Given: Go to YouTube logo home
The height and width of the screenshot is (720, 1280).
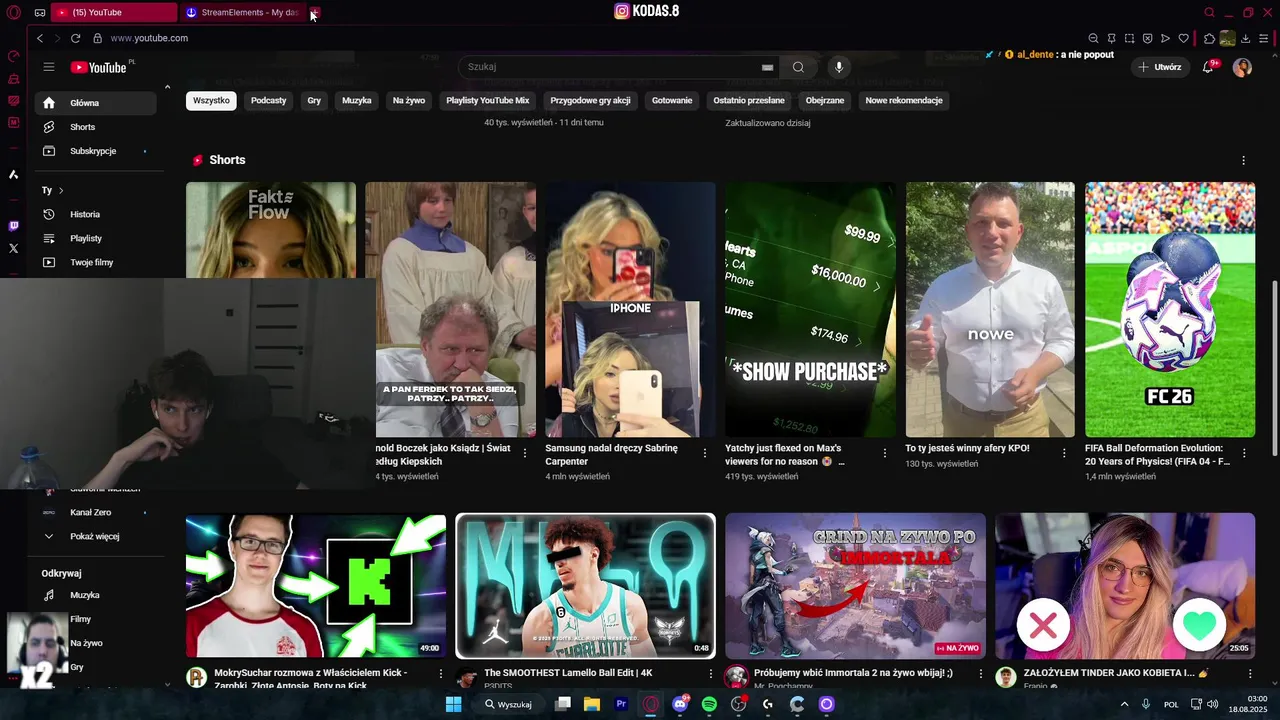Looking at the screenshot, I should click(x=98, y=67).
